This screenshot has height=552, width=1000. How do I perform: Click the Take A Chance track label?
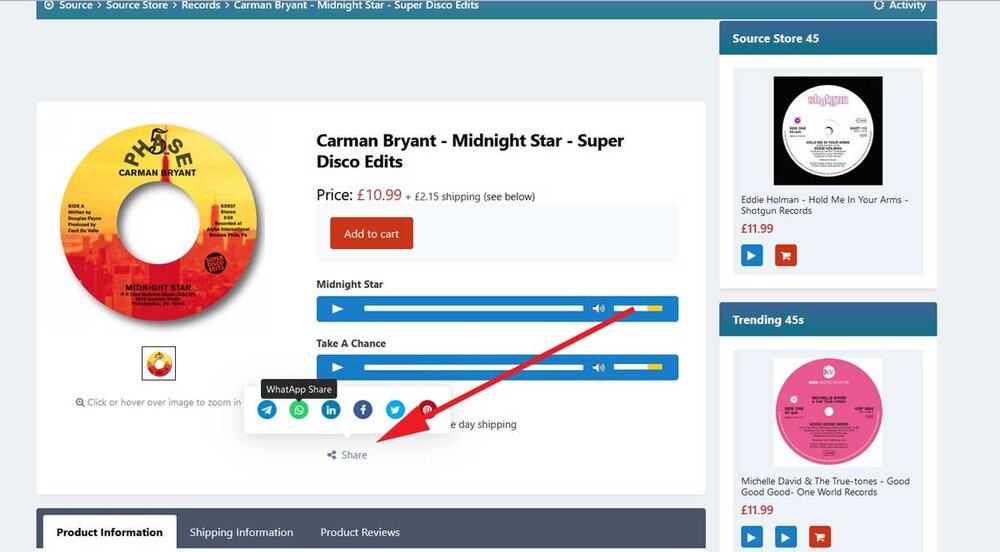351,344
